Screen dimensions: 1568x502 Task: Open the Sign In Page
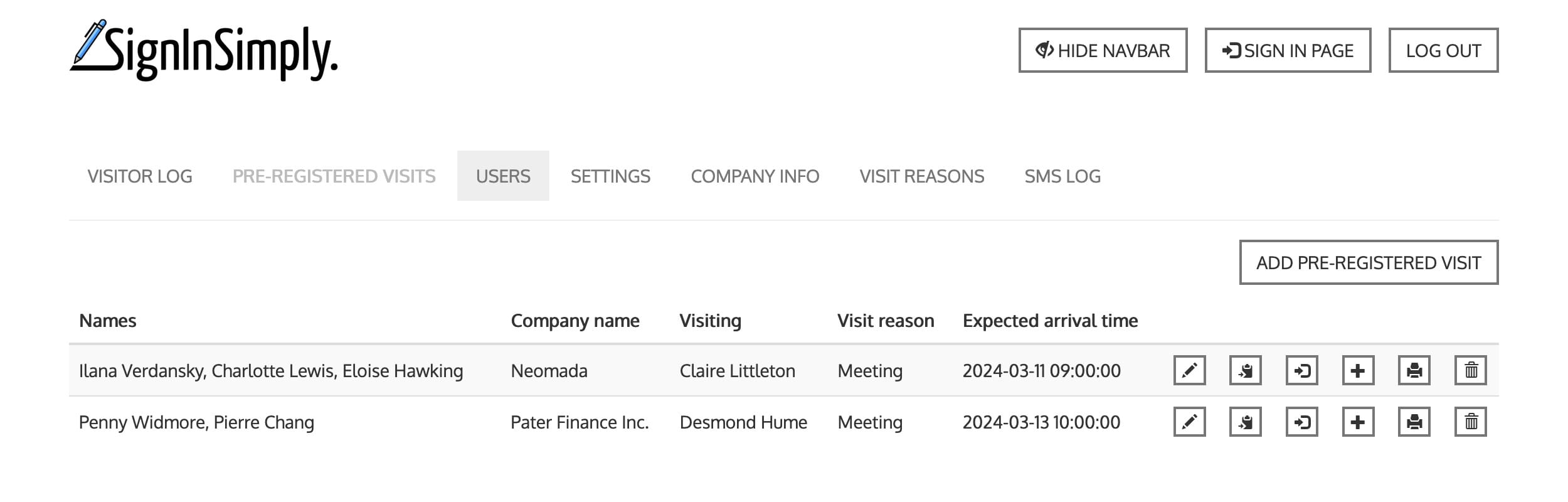[1288, 50]
